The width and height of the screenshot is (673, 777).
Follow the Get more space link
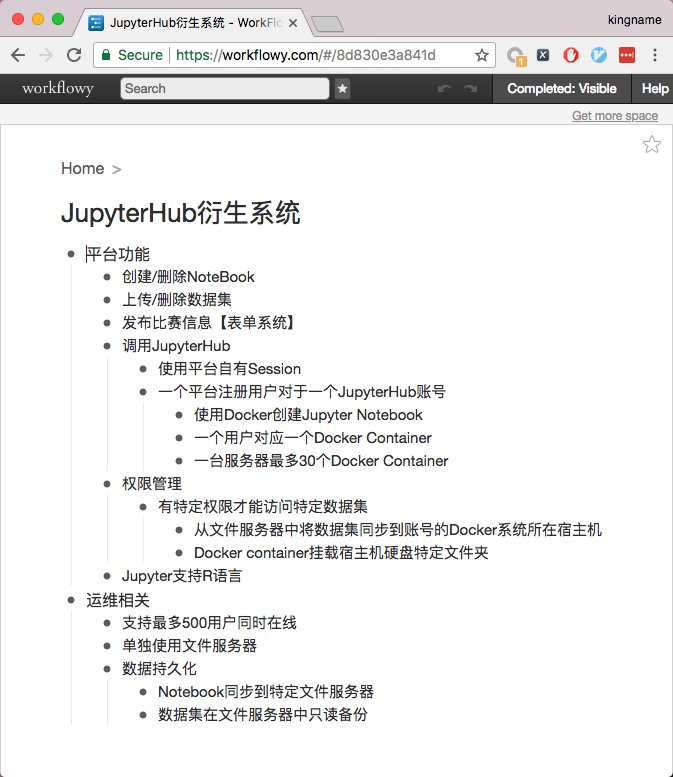(x=615, y=115)
